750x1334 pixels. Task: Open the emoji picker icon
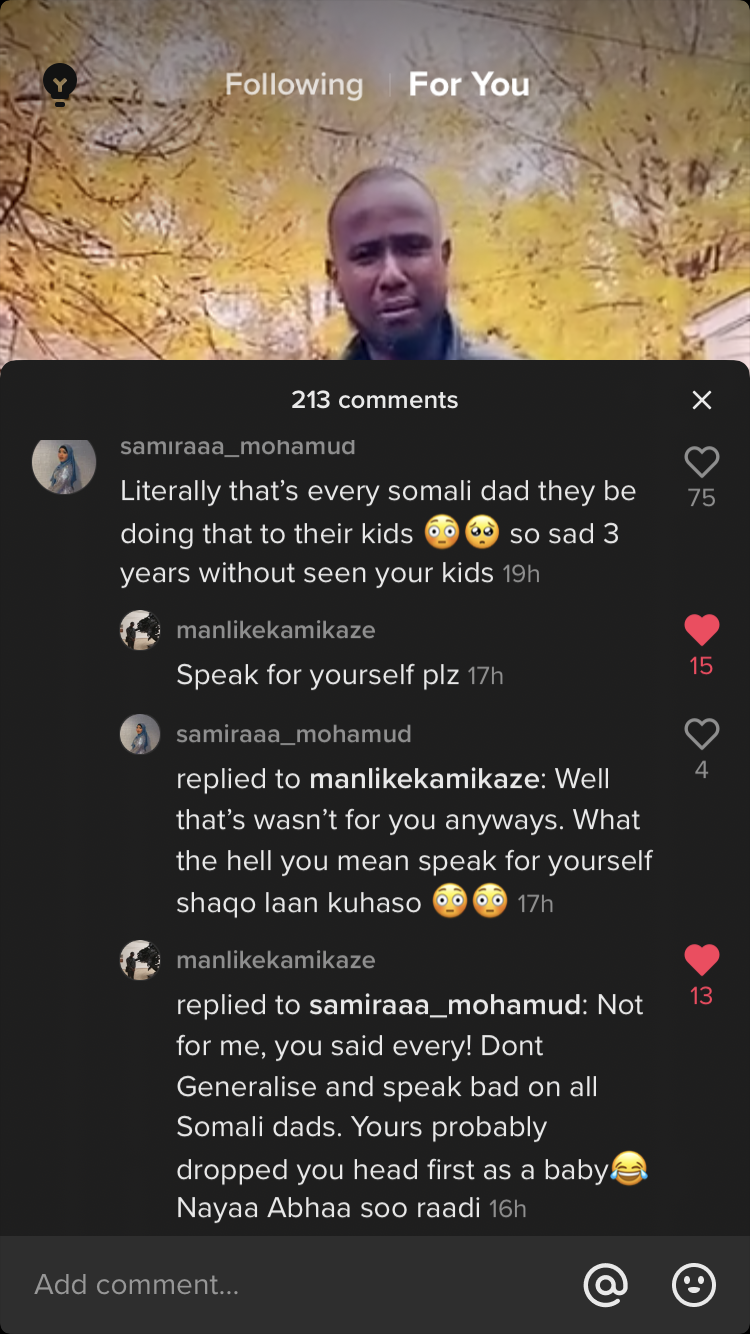[x=693, y=1284]
